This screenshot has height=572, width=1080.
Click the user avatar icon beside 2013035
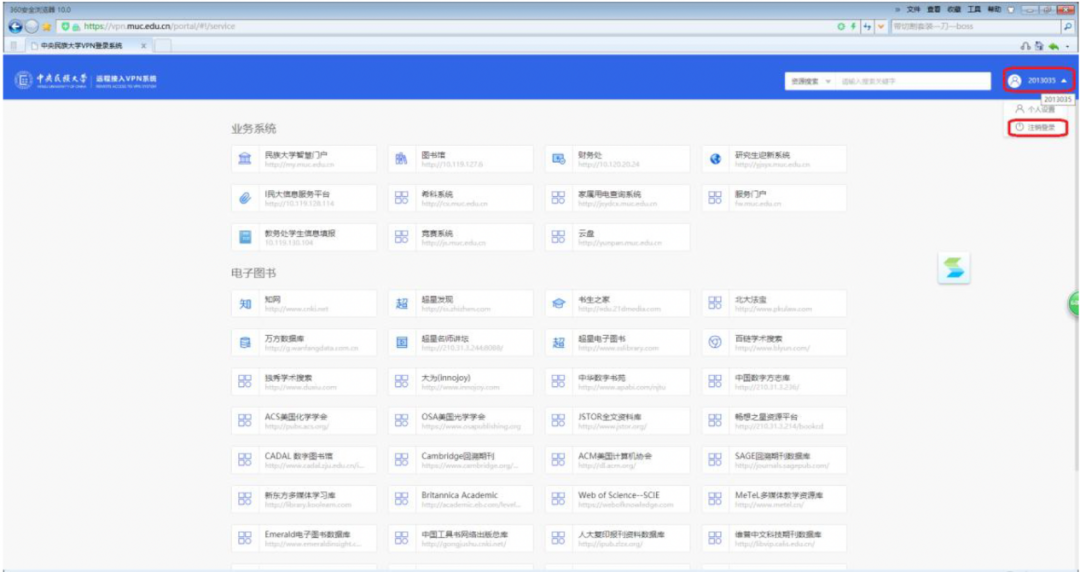[x=1014, y=81]
